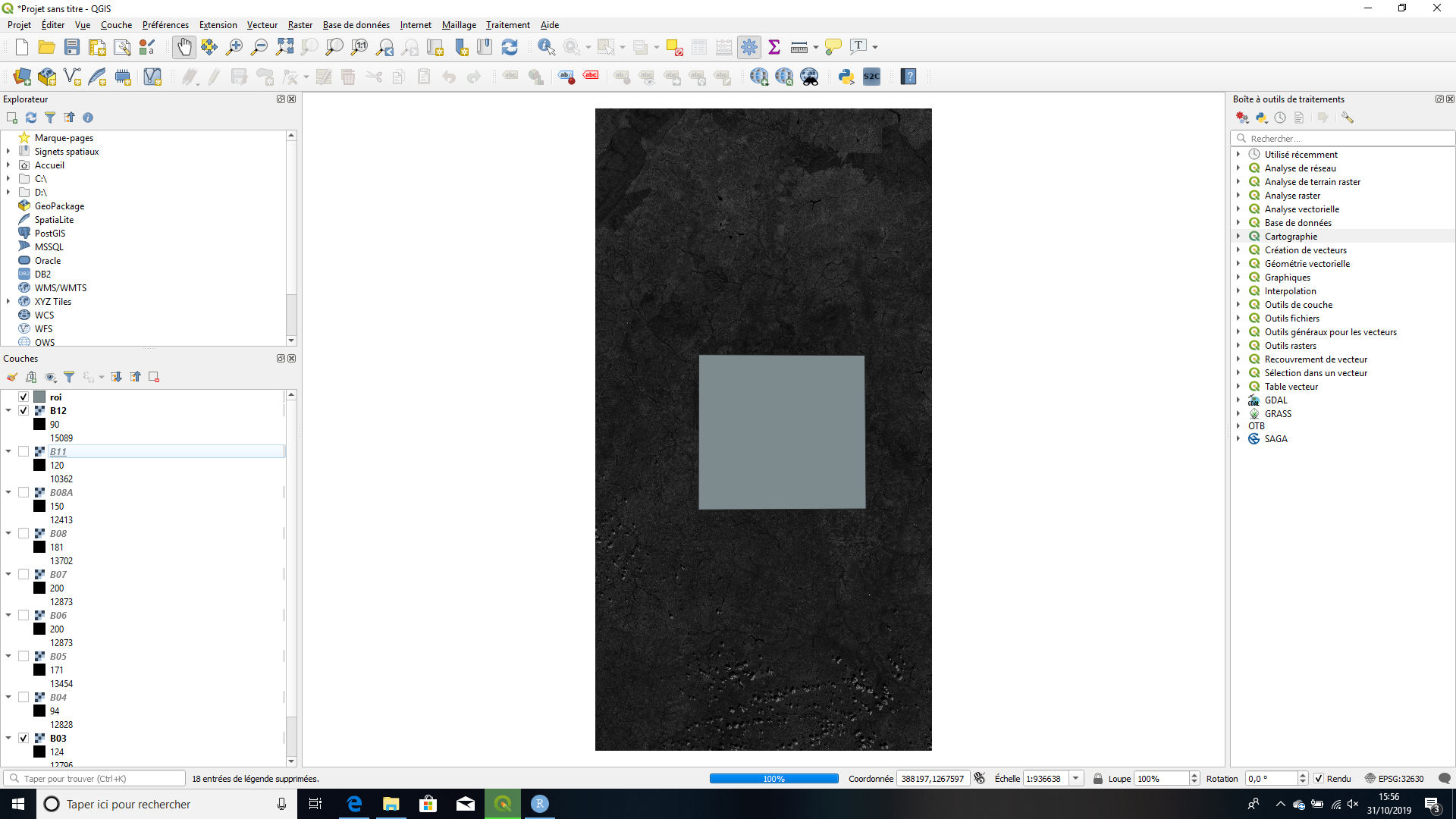Expand the XYZ Tiles explorer node
This screenshot has width=1456, height=819.
point(8,302)
